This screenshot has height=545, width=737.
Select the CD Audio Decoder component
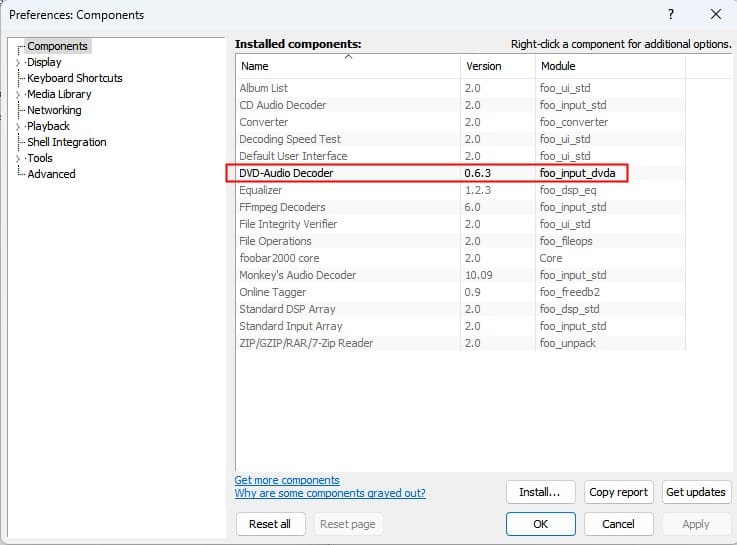[461, 105]
